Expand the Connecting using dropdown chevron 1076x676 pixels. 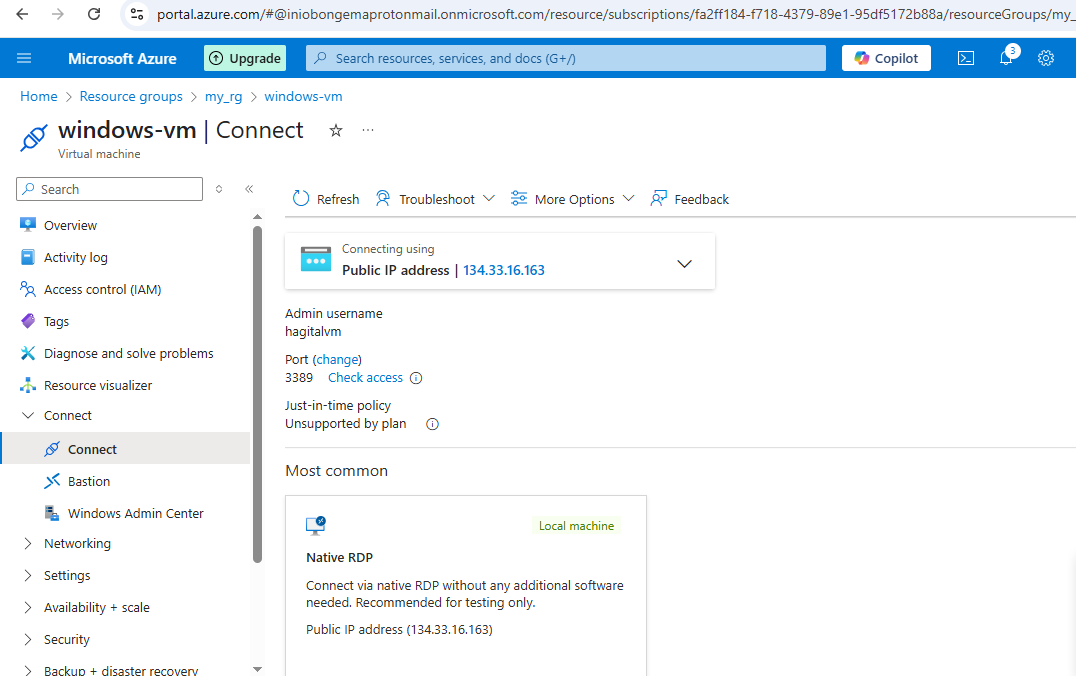[684, 264]
